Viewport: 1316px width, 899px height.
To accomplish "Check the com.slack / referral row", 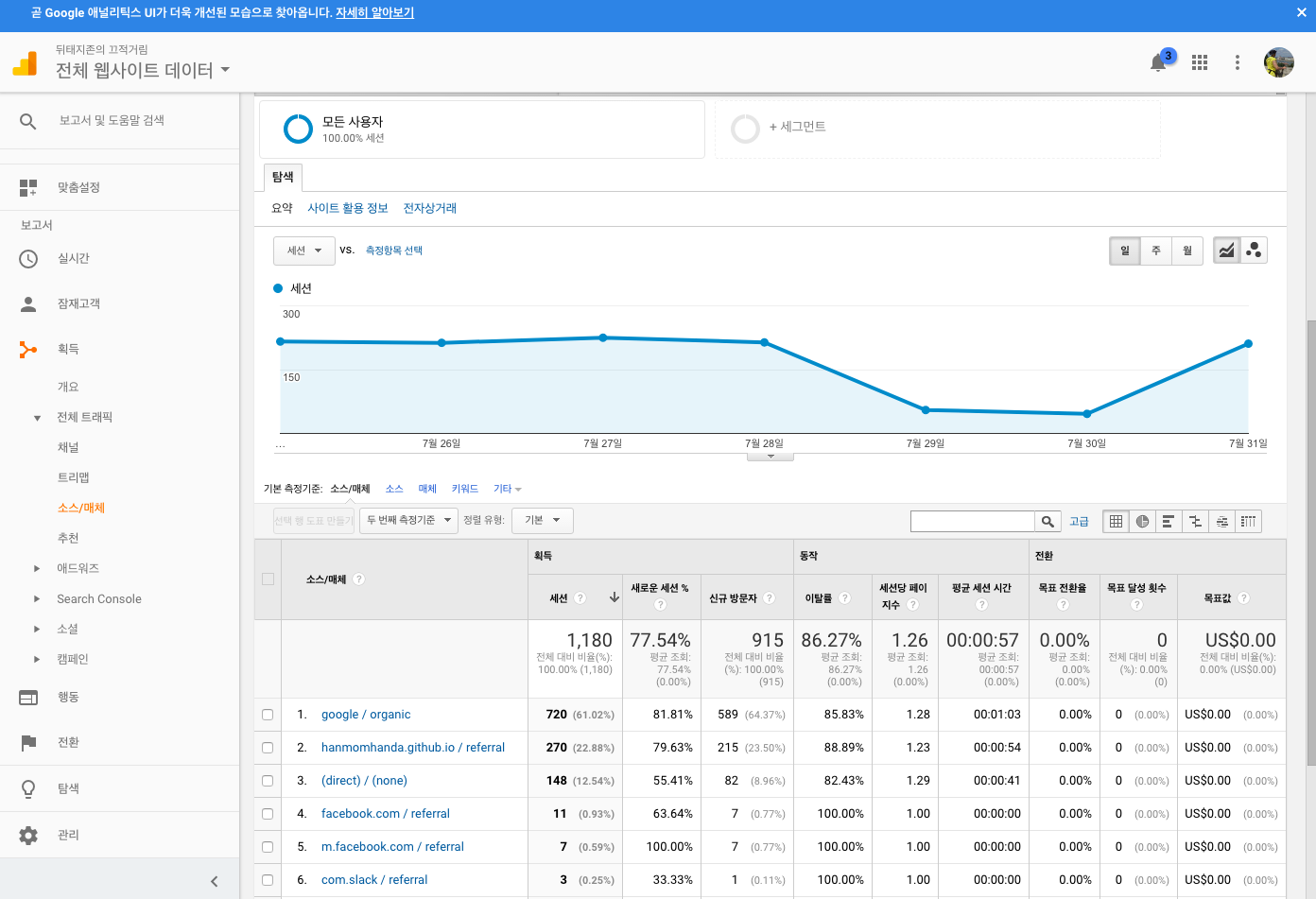I will [x=268, y=880].
